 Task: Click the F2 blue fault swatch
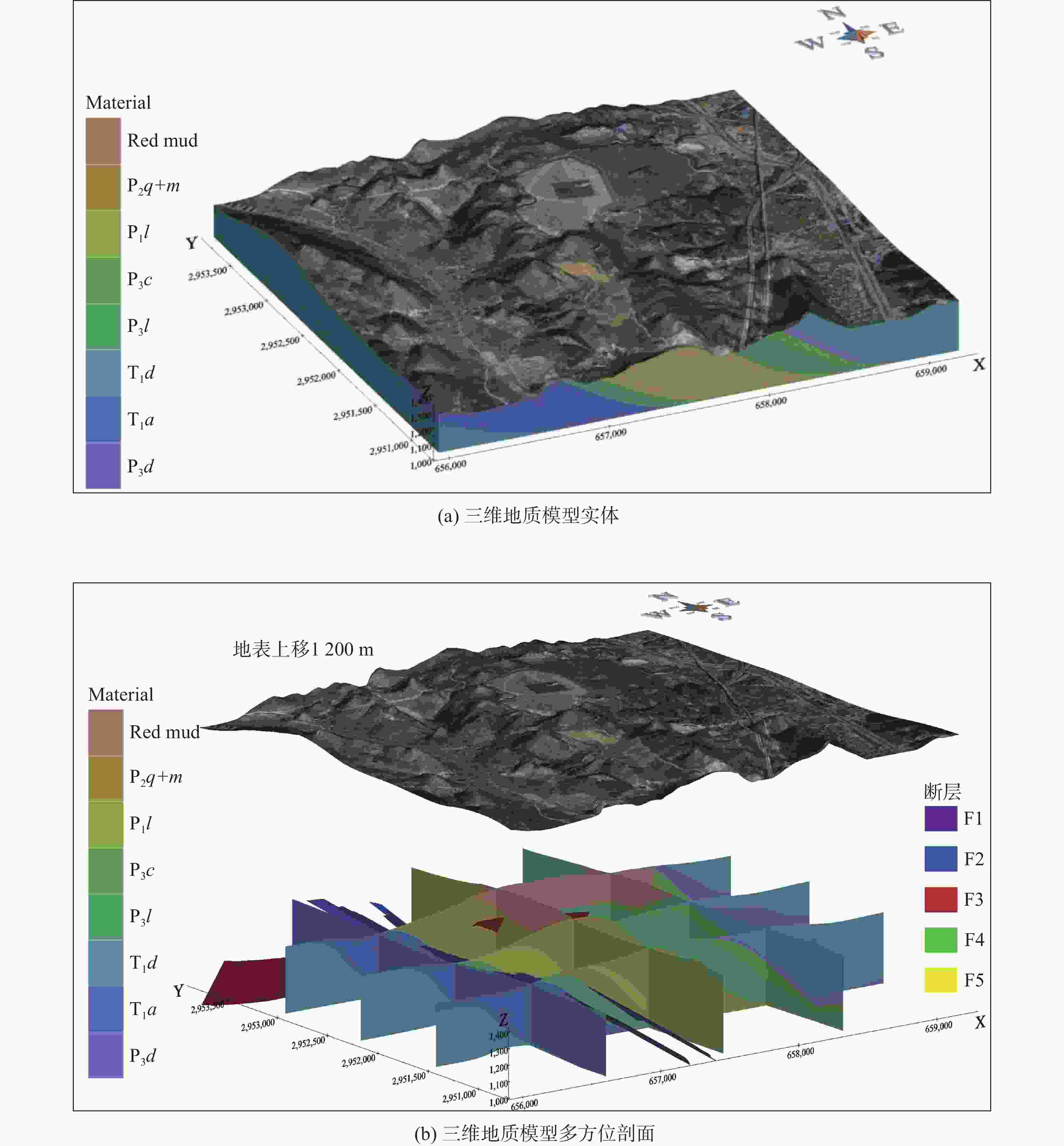940,859
